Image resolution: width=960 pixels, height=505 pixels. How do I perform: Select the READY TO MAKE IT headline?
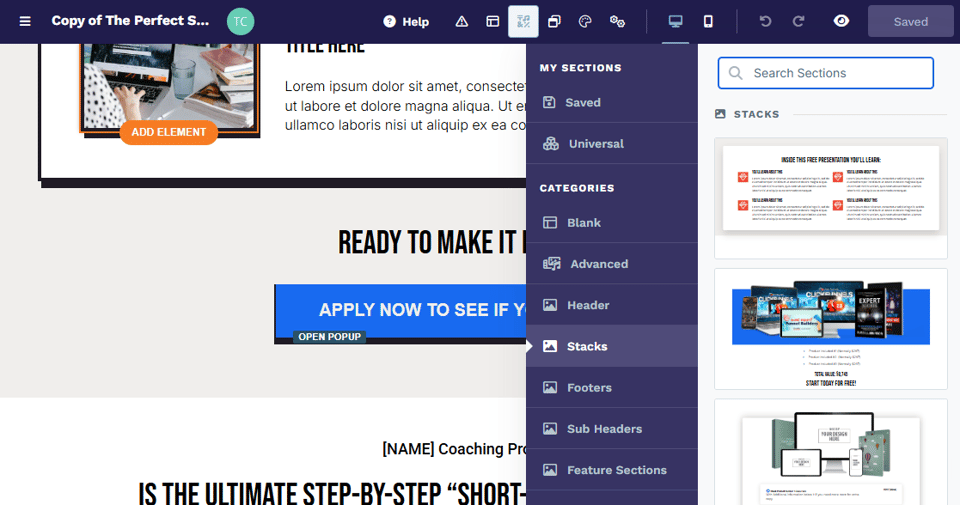point(432,242)
